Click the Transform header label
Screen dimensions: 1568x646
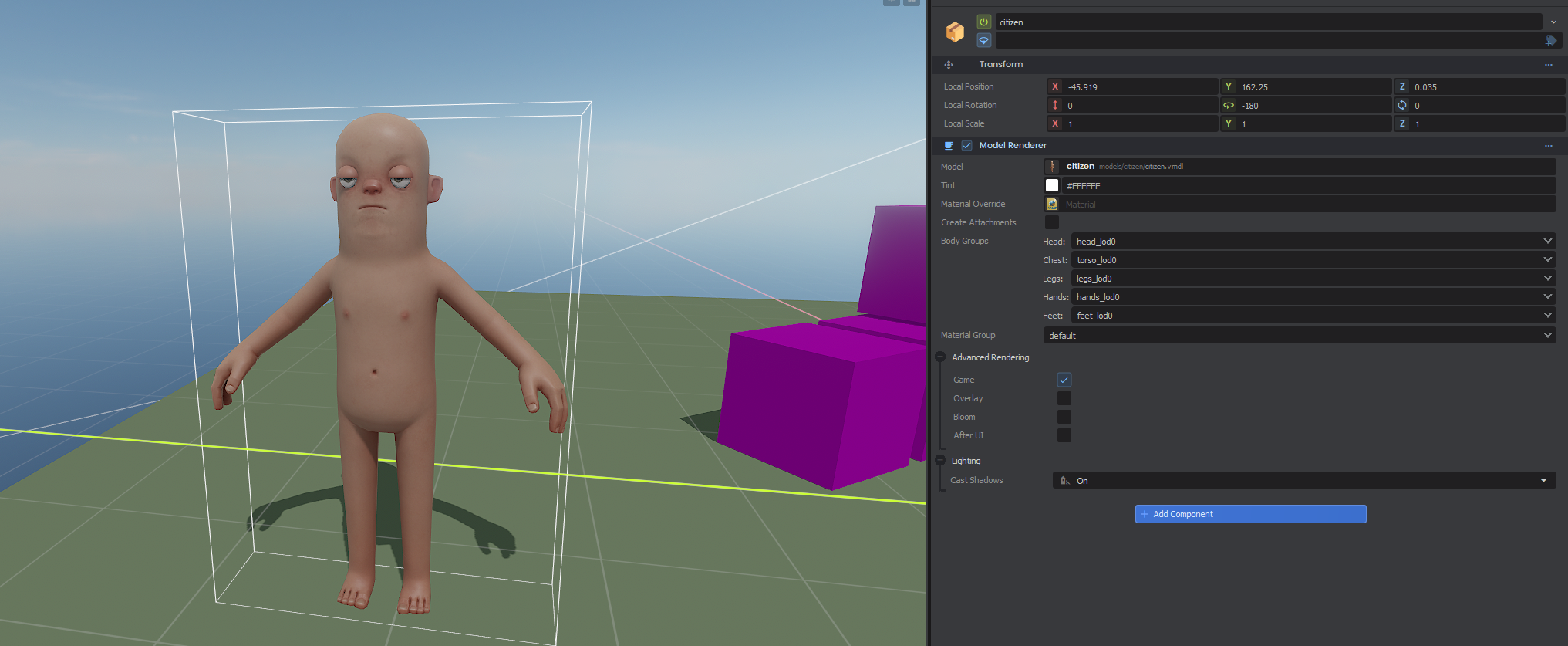pos(1000,65)
